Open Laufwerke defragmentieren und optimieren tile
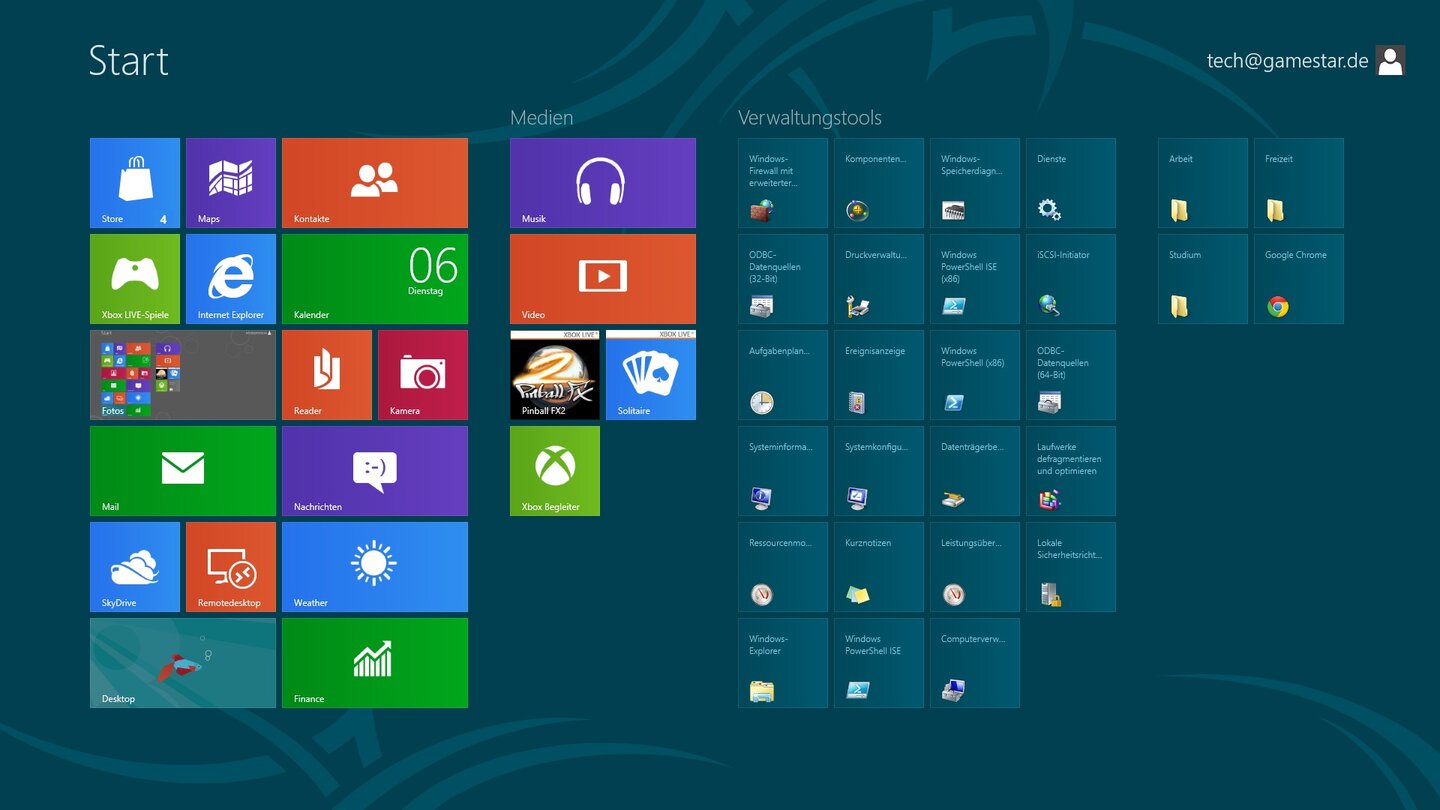Screen dimensions: 1440x810 click(x=1071, y=471)
